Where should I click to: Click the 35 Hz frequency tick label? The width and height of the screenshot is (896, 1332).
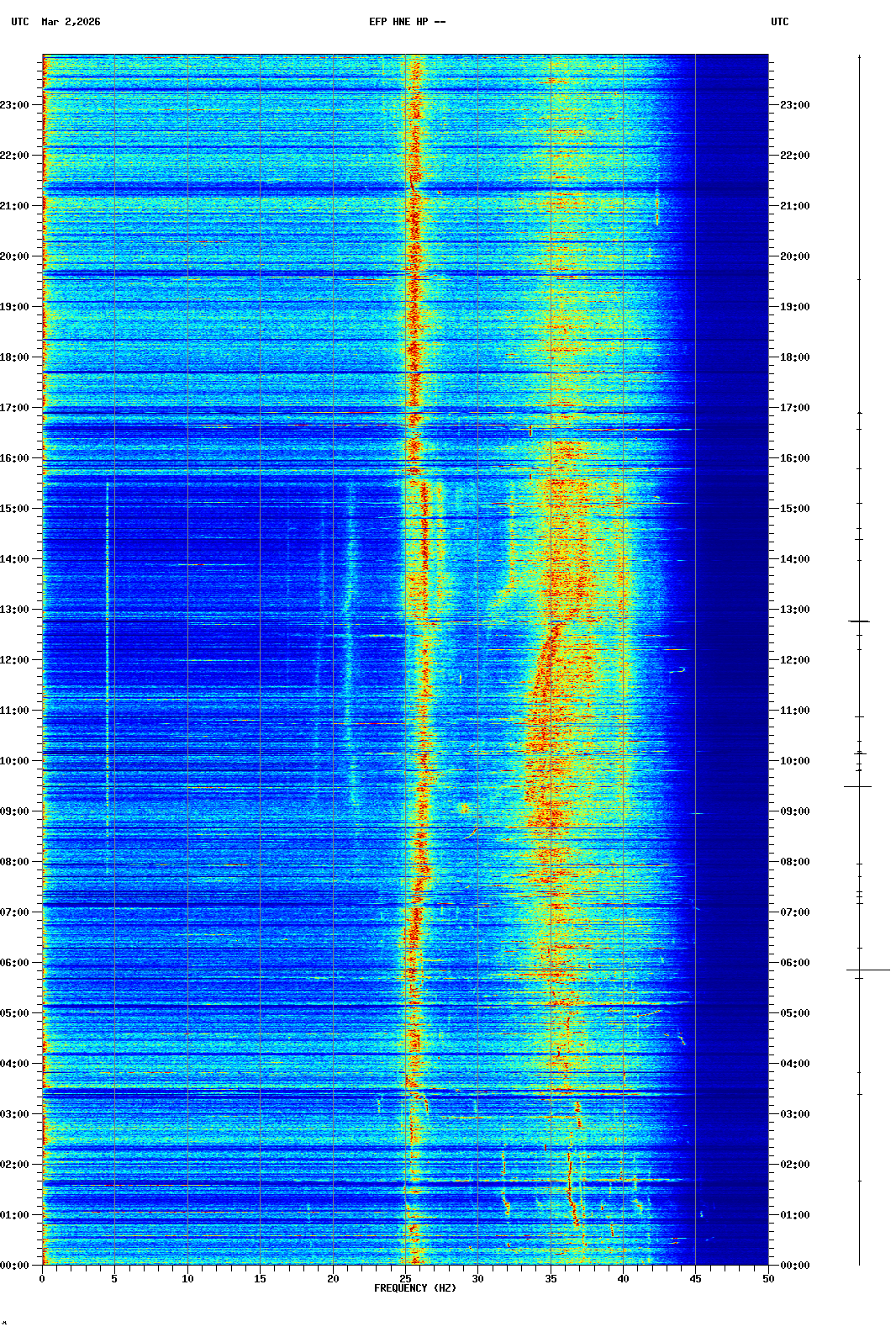point(551,1279)
